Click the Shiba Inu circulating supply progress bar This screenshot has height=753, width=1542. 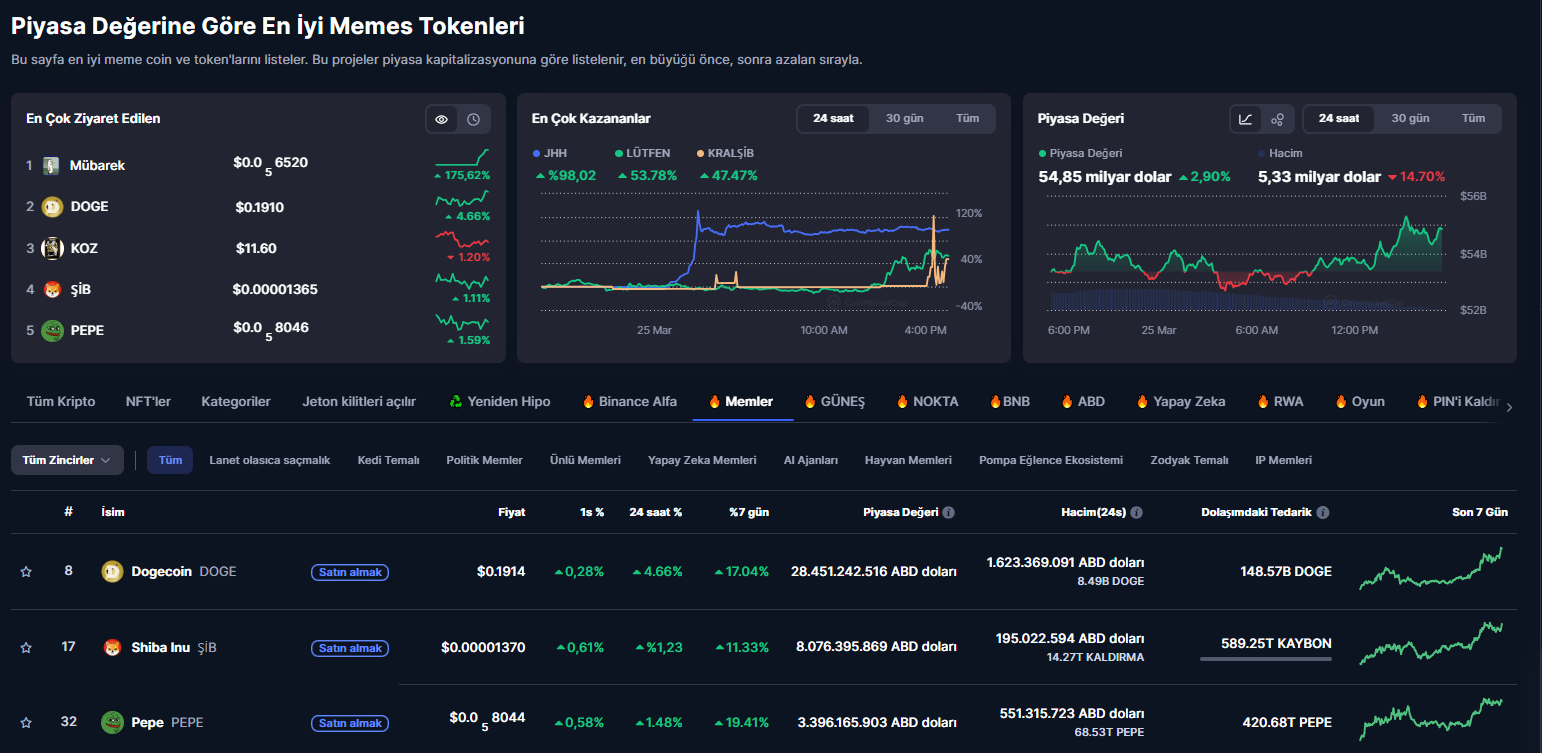(1266, 659)
